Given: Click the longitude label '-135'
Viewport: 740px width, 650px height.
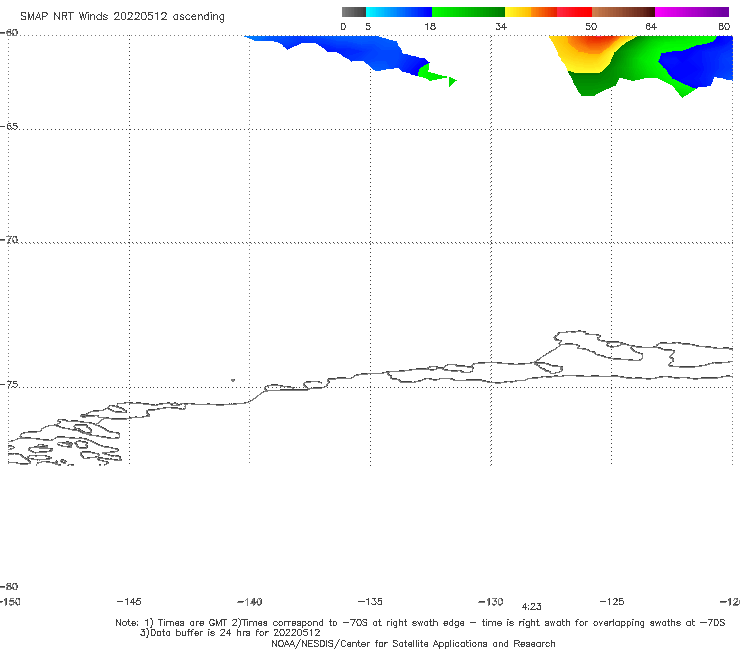Looking at the screenshot, I should [370, 601].
